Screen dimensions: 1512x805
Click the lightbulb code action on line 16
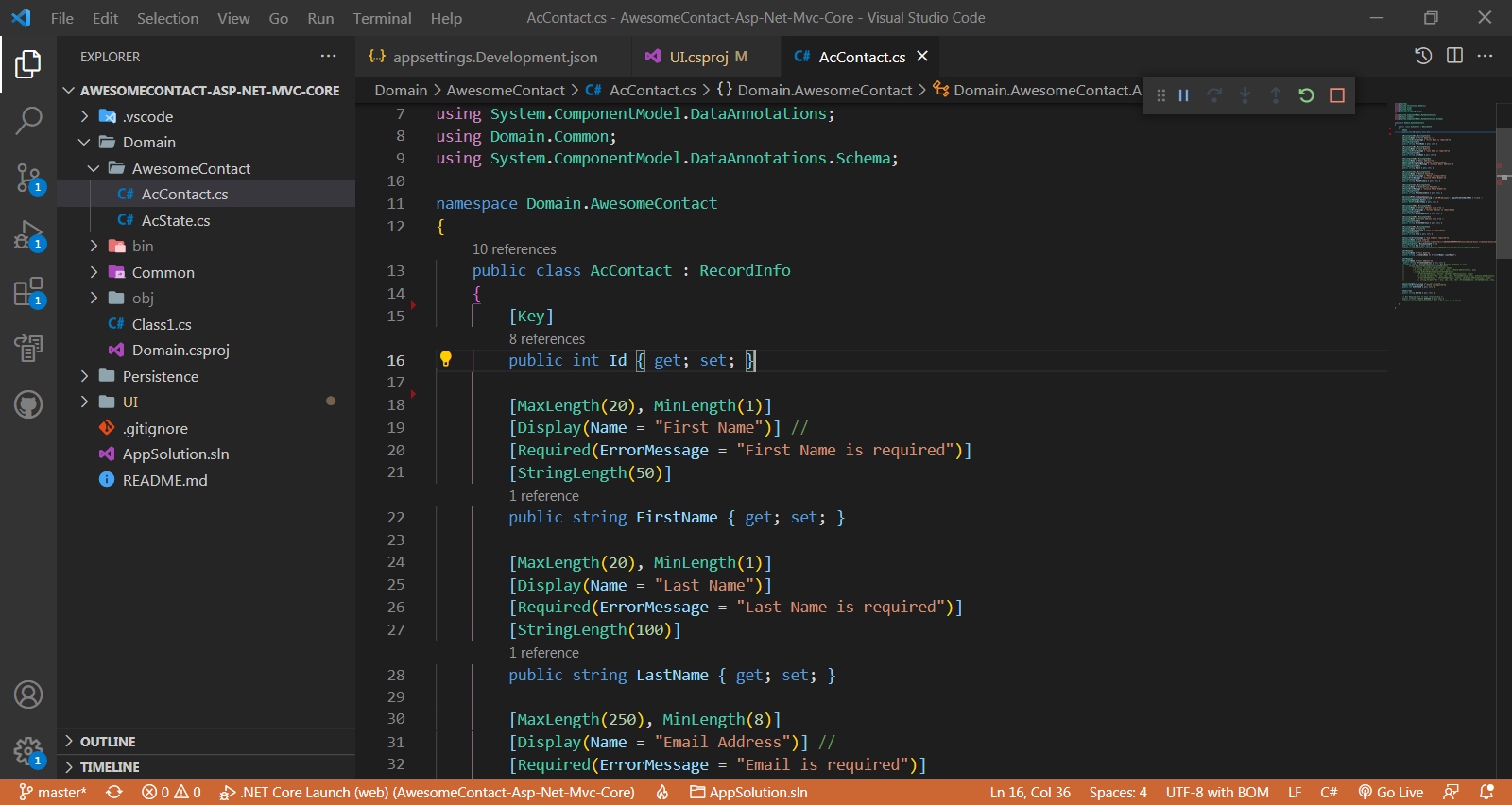pos(446,359)
